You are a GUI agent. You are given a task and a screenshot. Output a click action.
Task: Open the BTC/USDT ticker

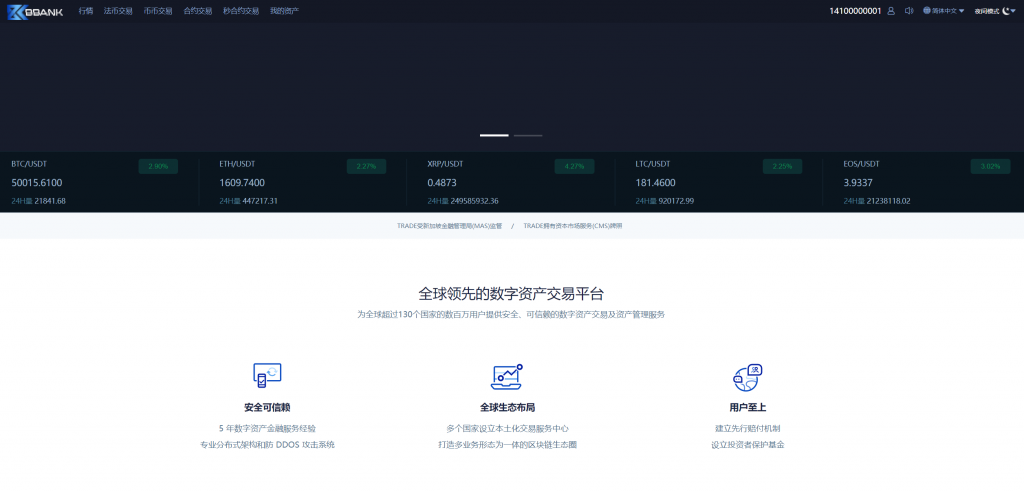tap(29, 164)
